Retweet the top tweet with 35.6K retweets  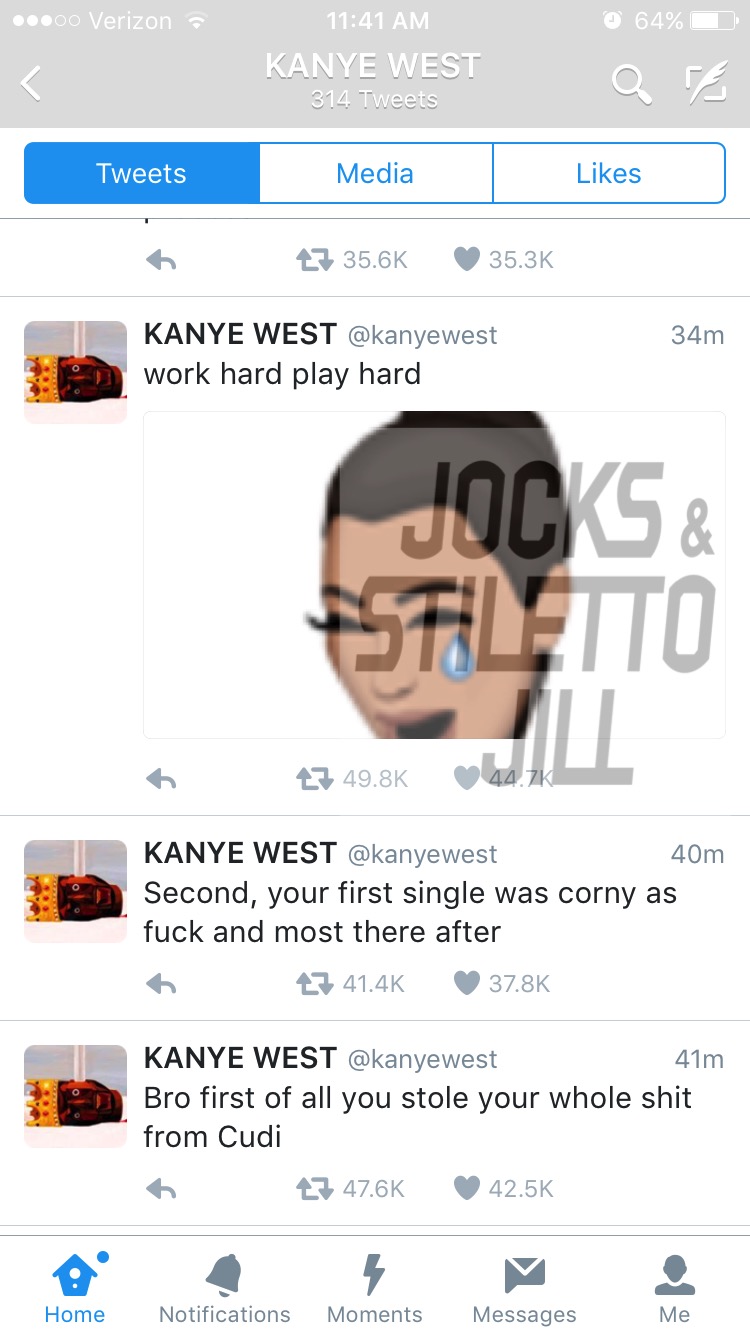[313, 260]
